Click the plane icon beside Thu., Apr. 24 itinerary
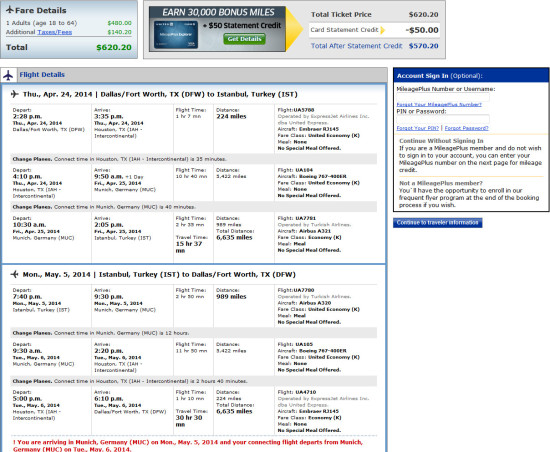The image size is (550, 452). [x=14, y=94]
